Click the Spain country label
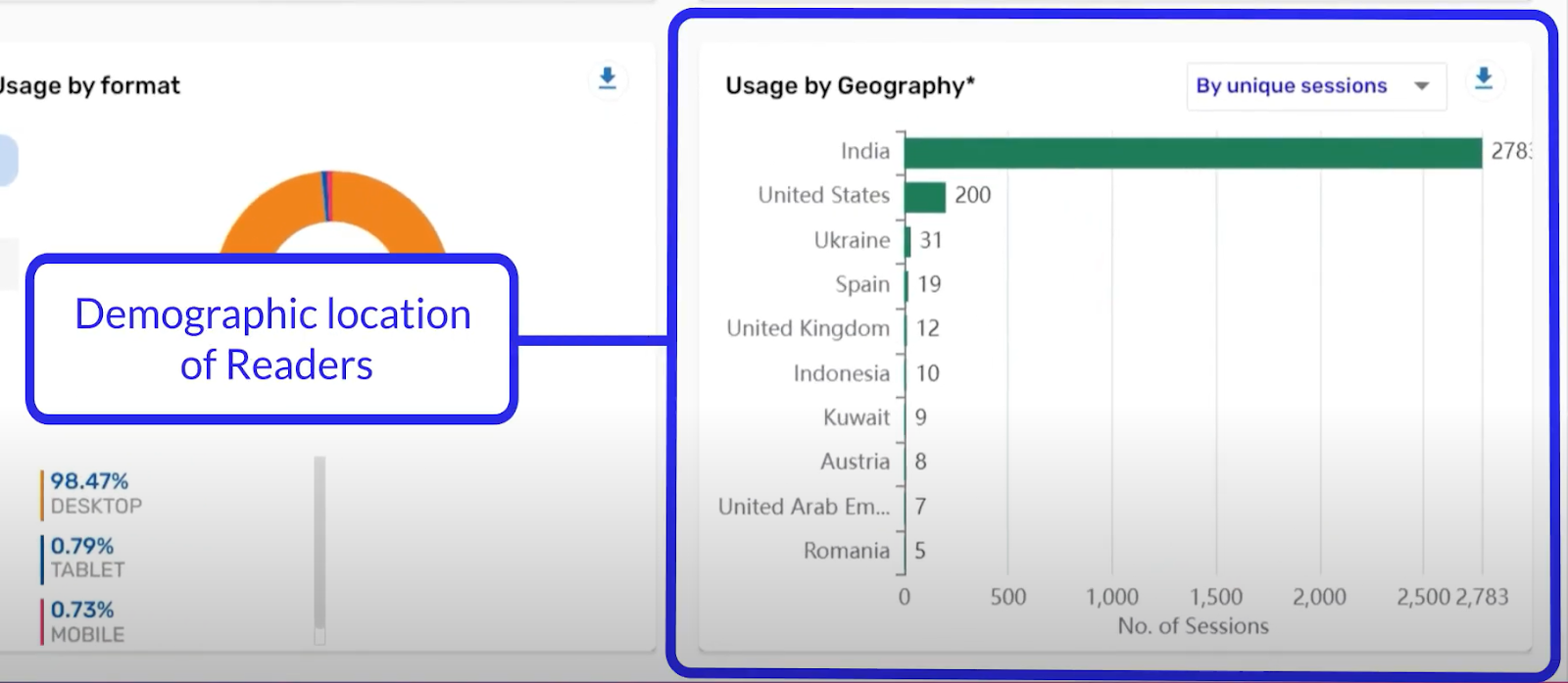This screenshot has height=683, width=1568. [x=862, y=284]
